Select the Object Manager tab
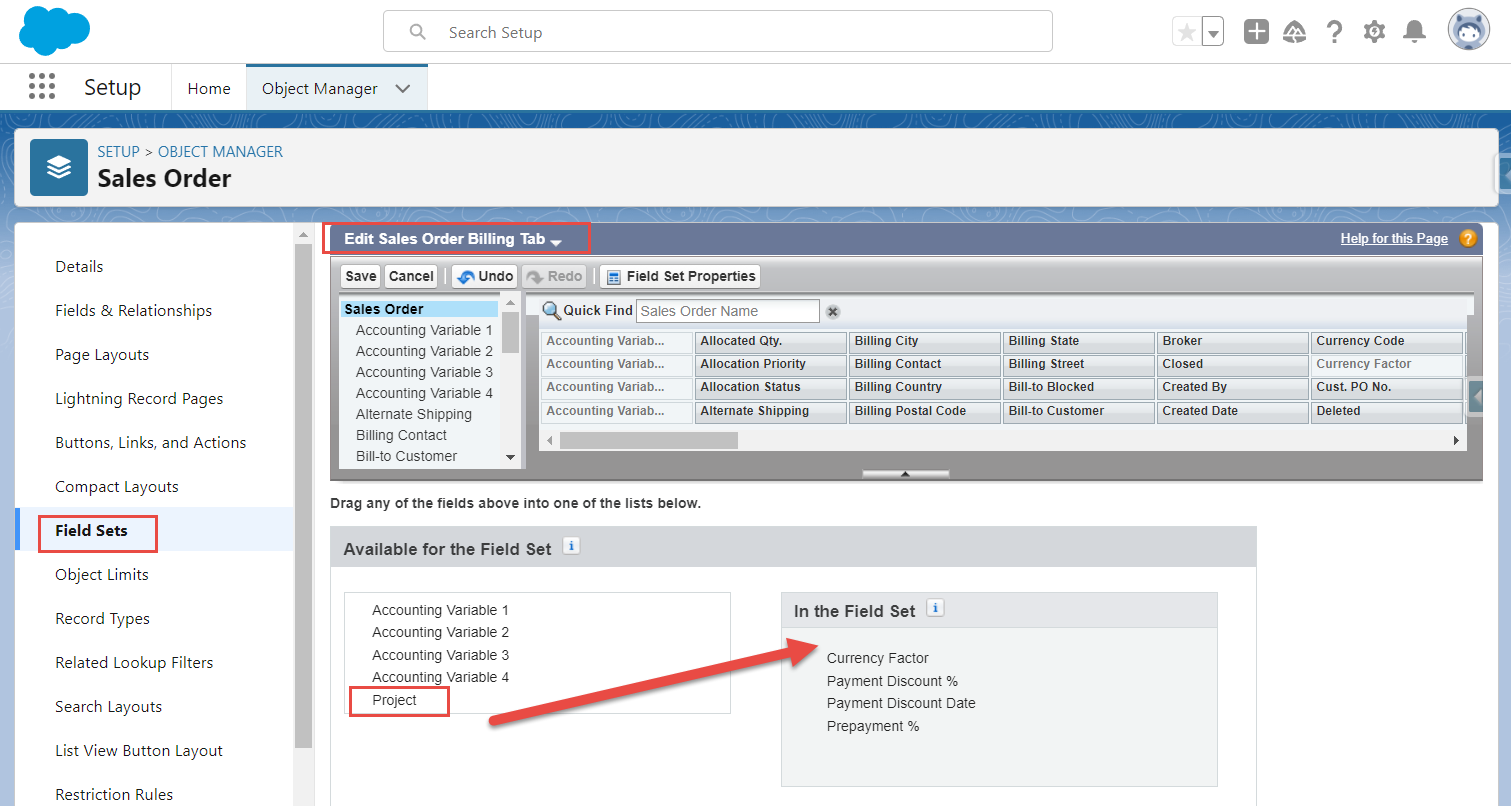 (320, 88)
